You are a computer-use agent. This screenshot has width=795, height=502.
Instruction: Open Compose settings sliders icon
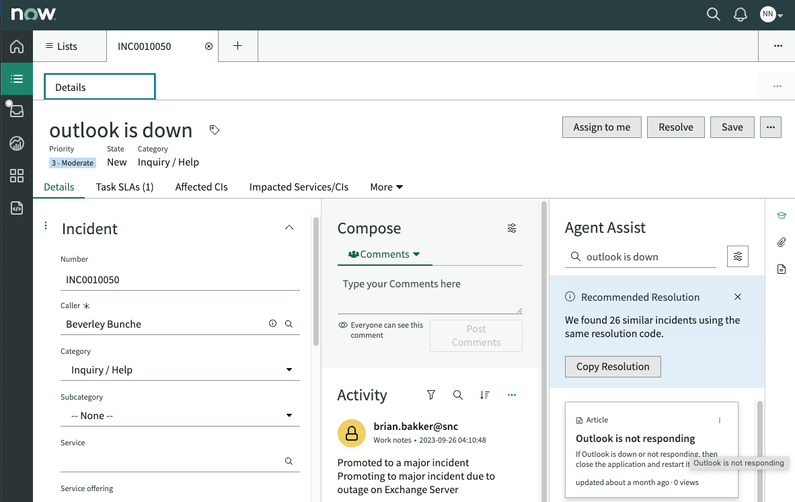tap(512, 228)
